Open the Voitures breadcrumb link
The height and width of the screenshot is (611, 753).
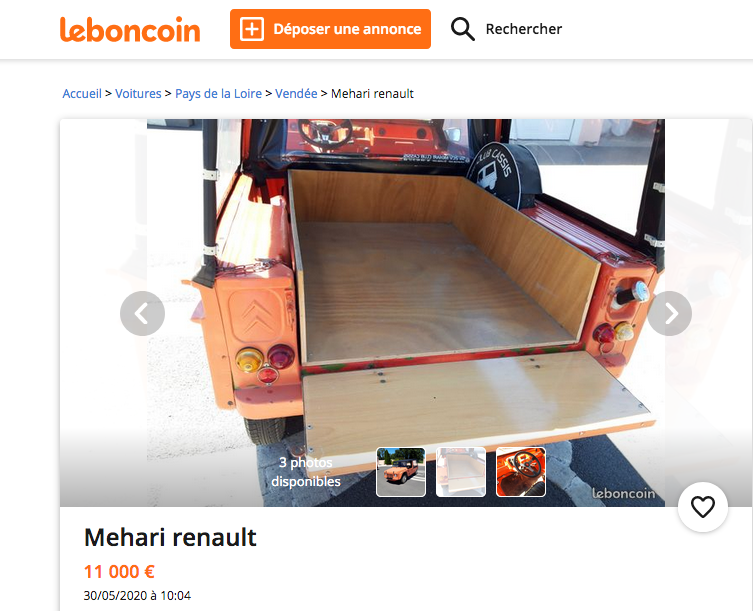(138, 94)
